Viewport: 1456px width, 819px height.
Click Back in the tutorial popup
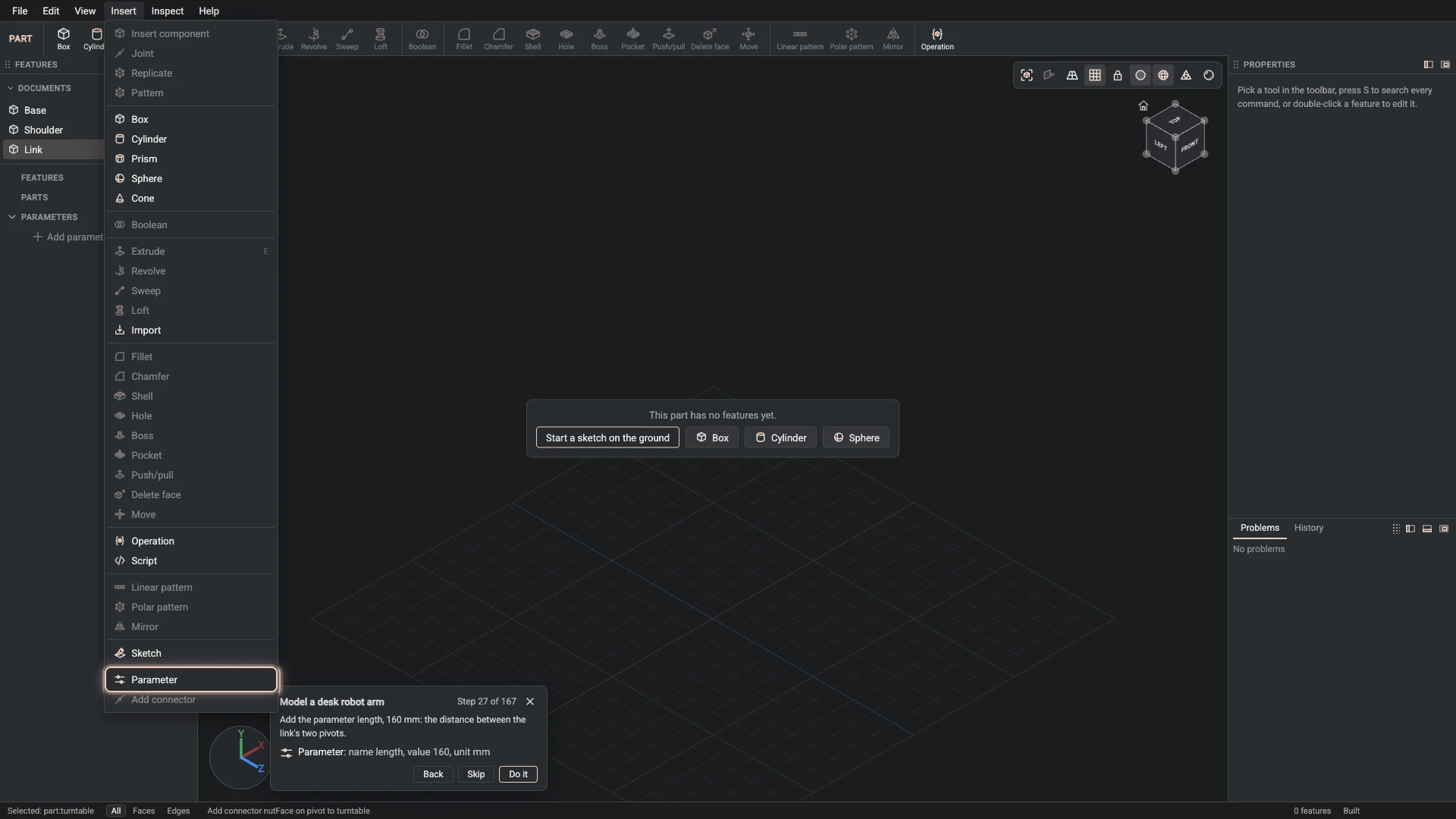click(x=433, y=774)
